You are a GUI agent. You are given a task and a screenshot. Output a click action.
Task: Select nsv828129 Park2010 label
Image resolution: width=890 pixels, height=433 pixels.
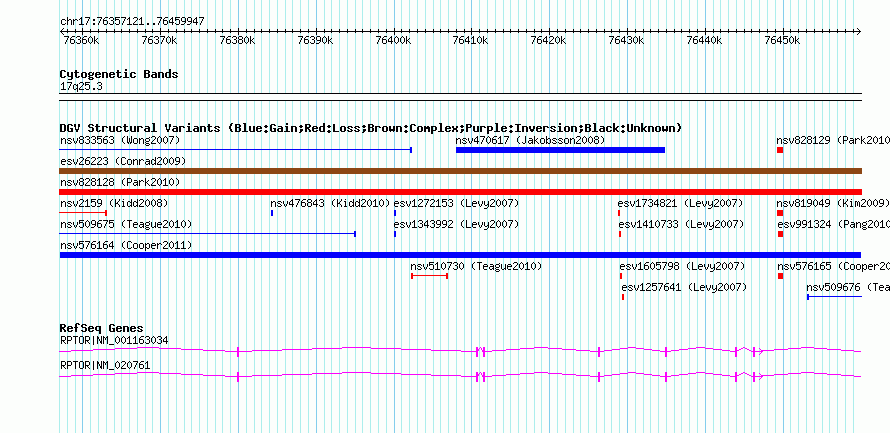[x=833, y=140]
